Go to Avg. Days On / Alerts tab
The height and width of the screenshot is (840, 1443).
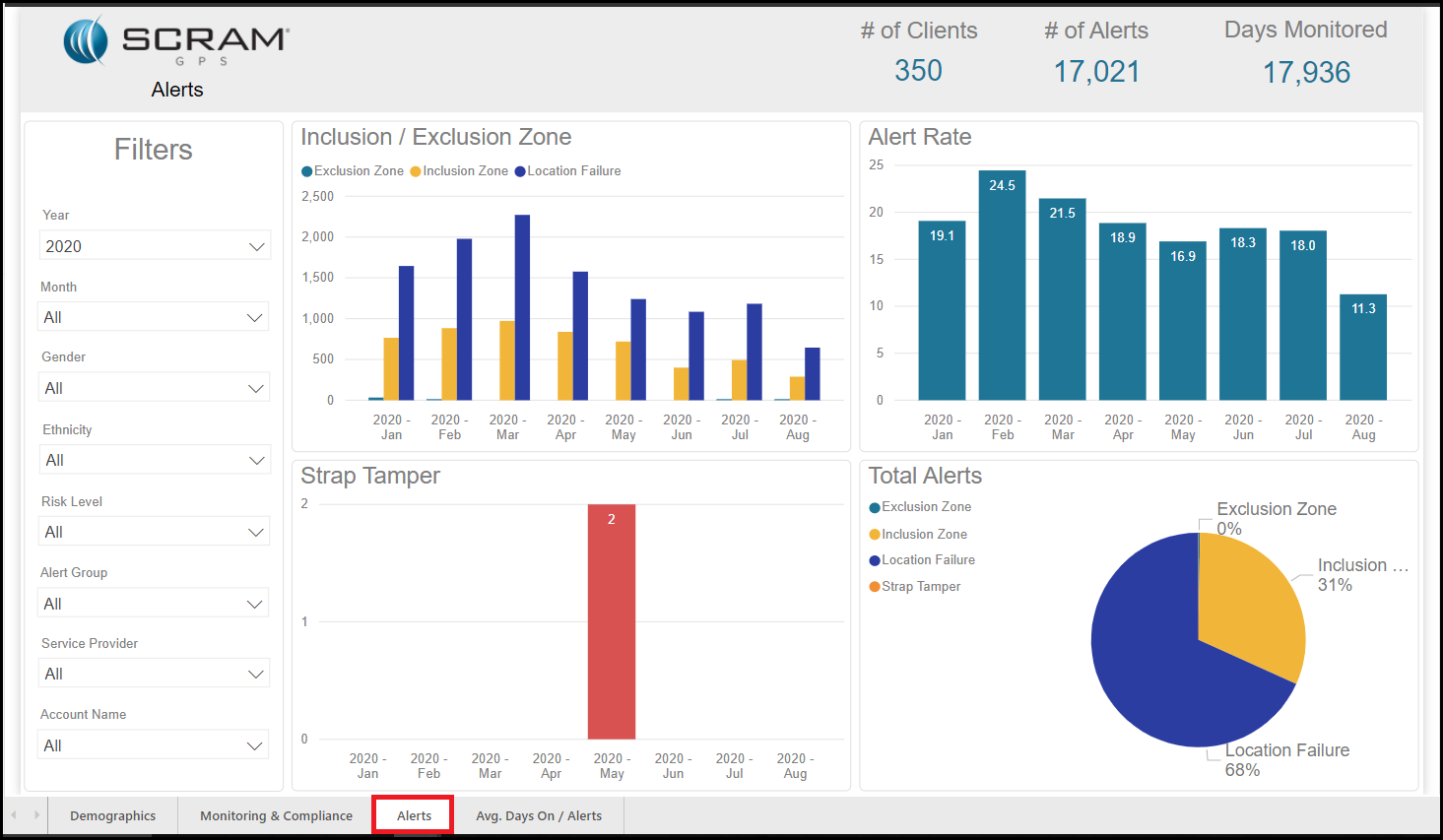pos(539,815)
